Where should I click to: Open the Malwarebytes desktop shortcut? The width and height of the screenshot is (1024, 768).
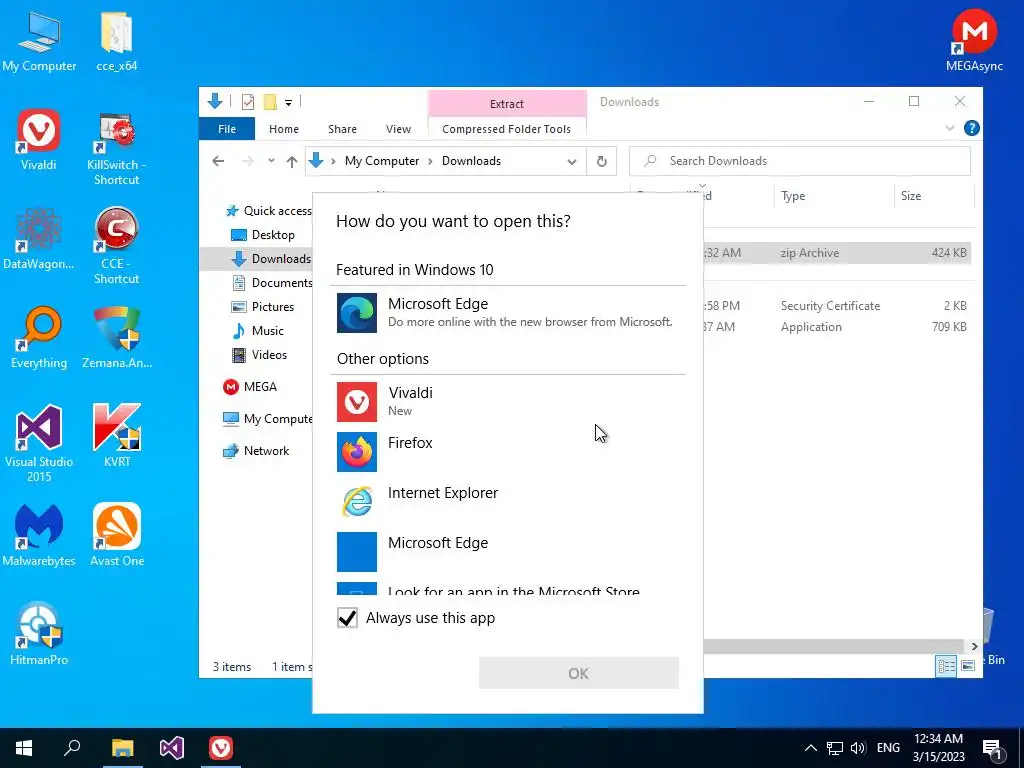click(39, 536)
